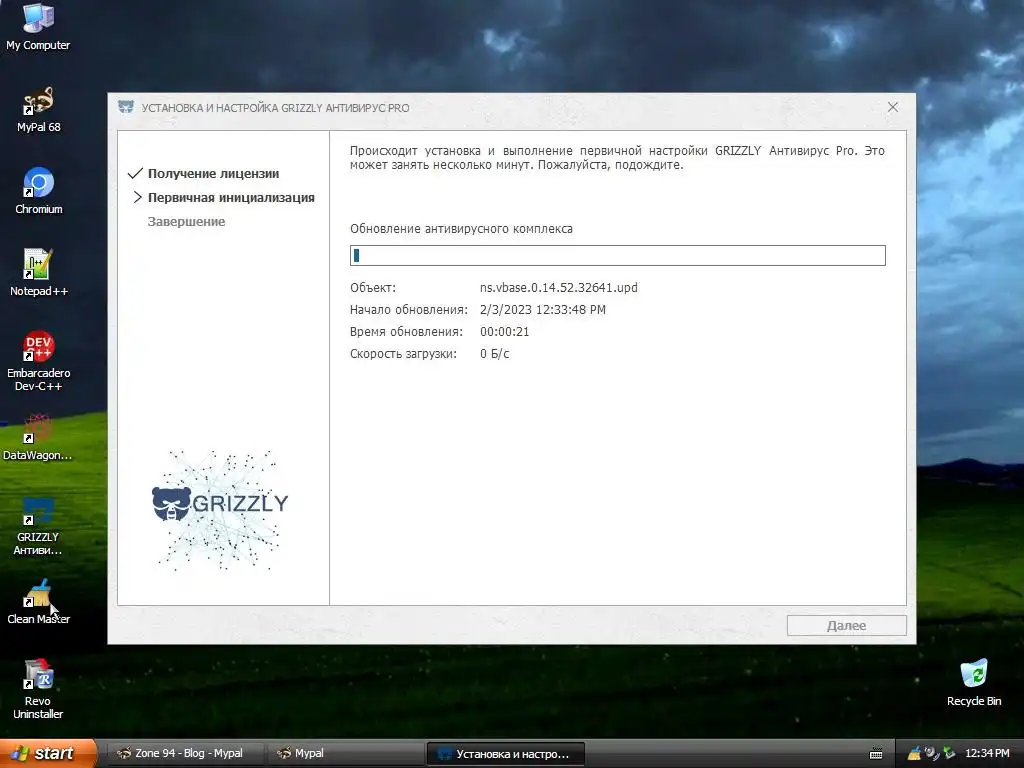Select the Embarcadero Dev-C++ shortcut

(x=39, y=361)
